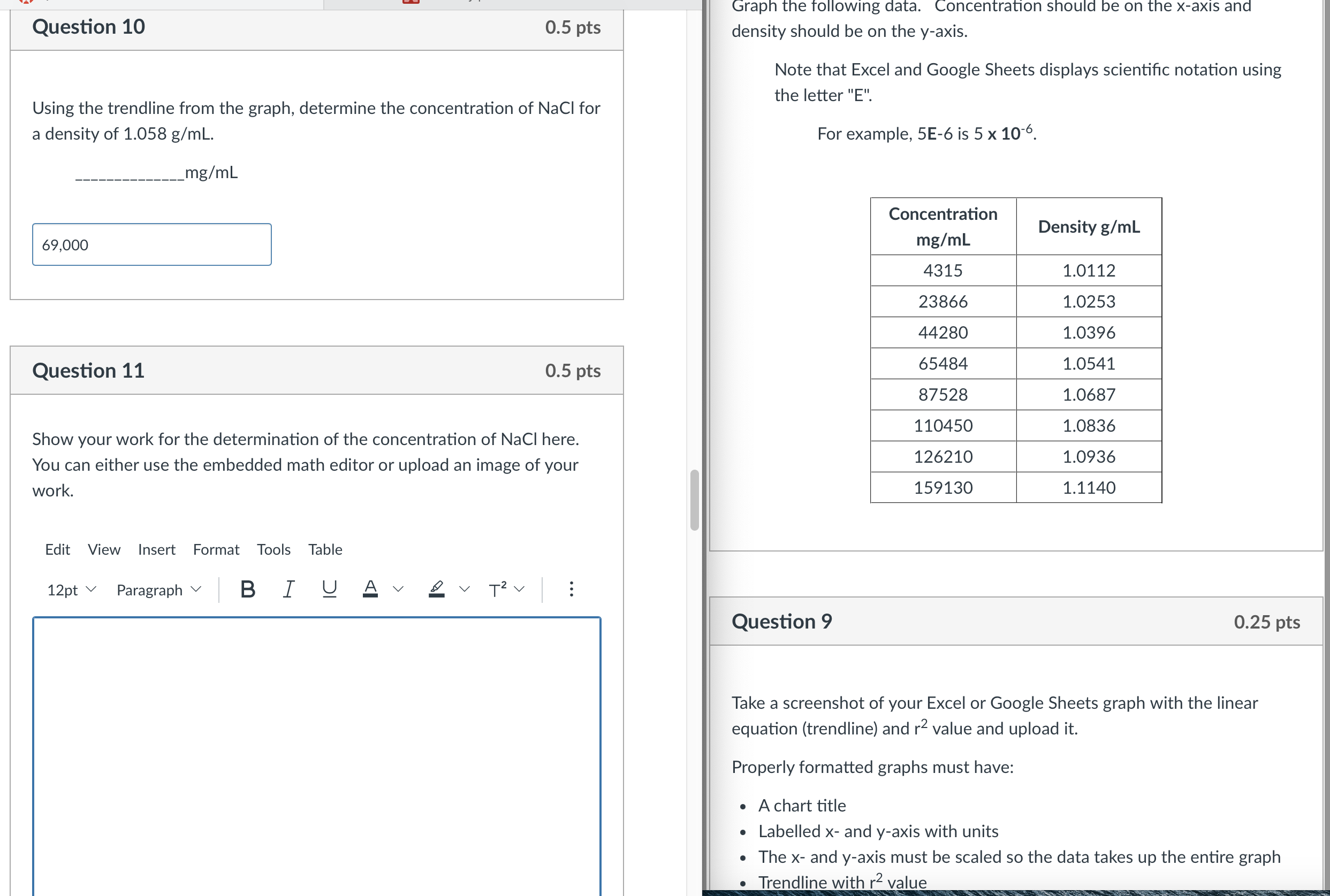Expand the highlight color dropdown arrow
This screenshot has height=896, width=1330.
(x=465, y=589)
